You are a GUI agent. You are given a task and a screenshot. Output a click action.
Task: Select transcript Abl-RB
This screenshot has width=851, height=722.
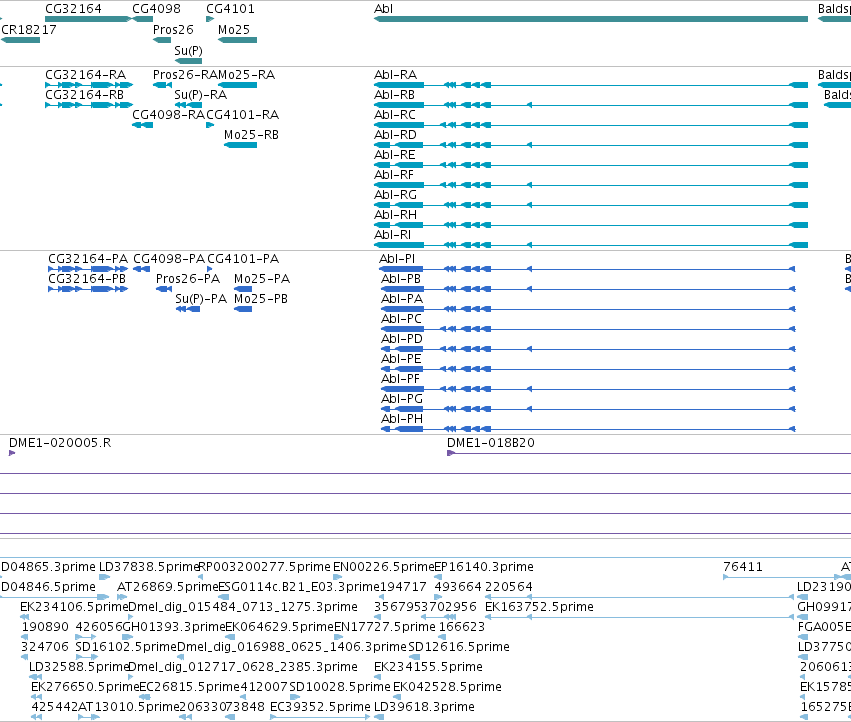click(x=394, y=94)
